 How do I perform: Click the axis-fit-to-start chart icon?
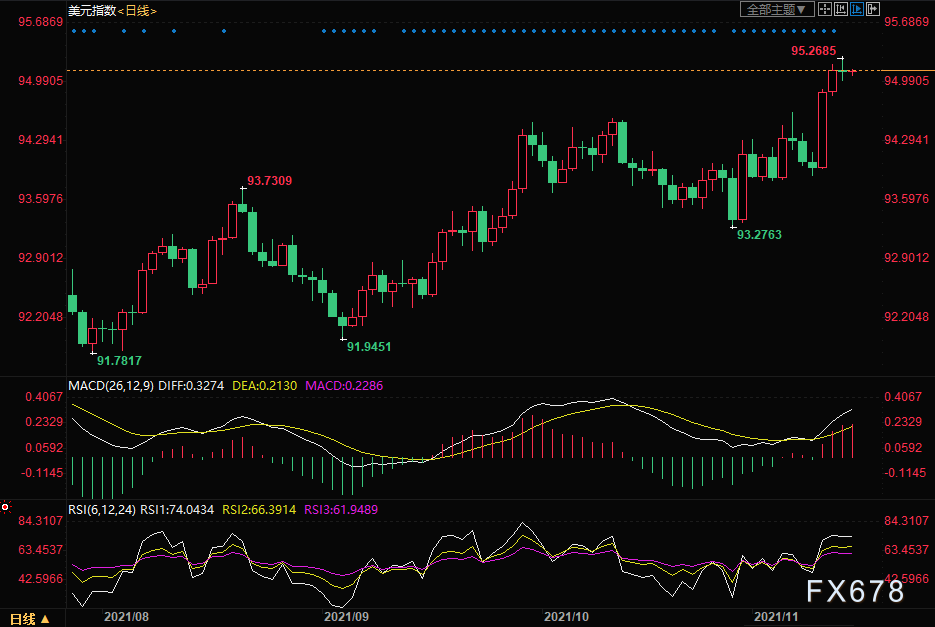tap(841, 9)
